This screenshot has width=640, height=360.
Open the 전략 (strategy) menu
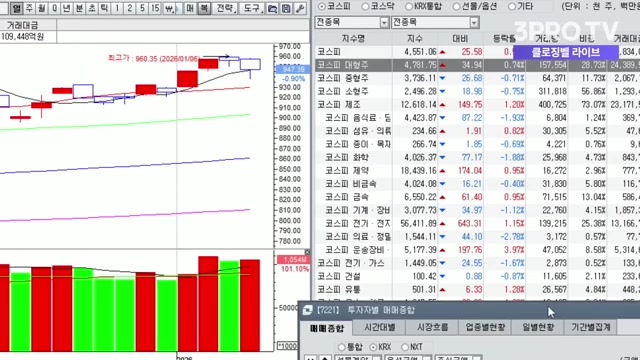pos(226,8)
